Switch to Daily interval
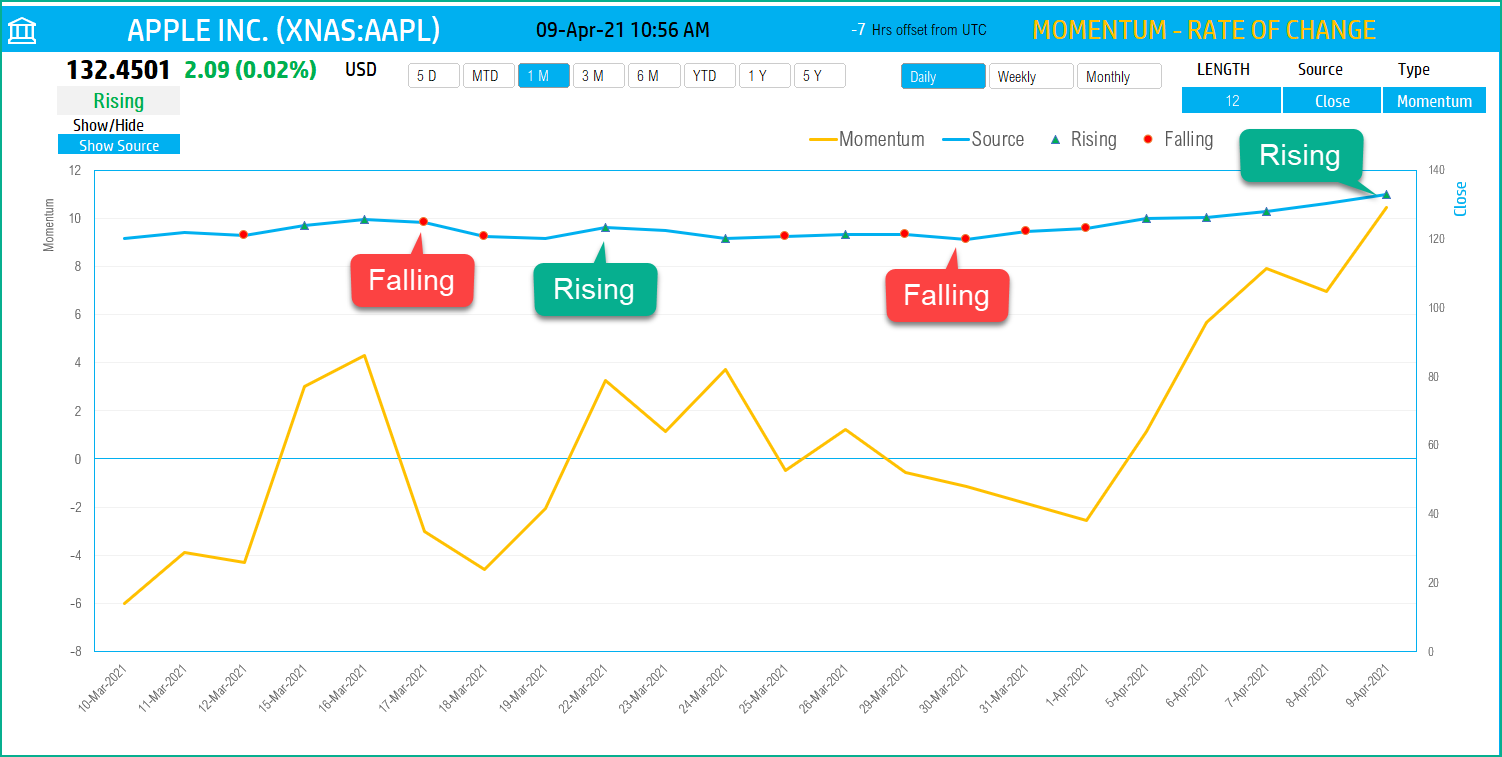 943,76
